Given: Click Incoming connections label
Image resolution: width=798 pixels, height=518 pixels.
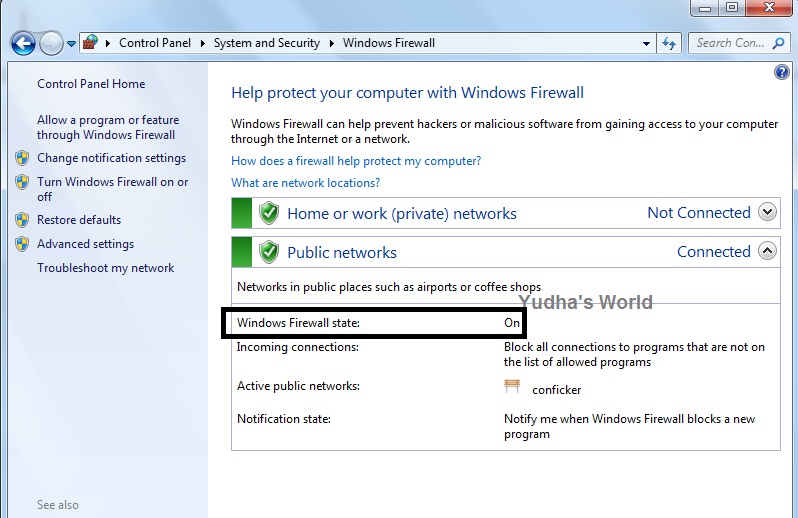Looking at the screenshot, I should point(298,347).
